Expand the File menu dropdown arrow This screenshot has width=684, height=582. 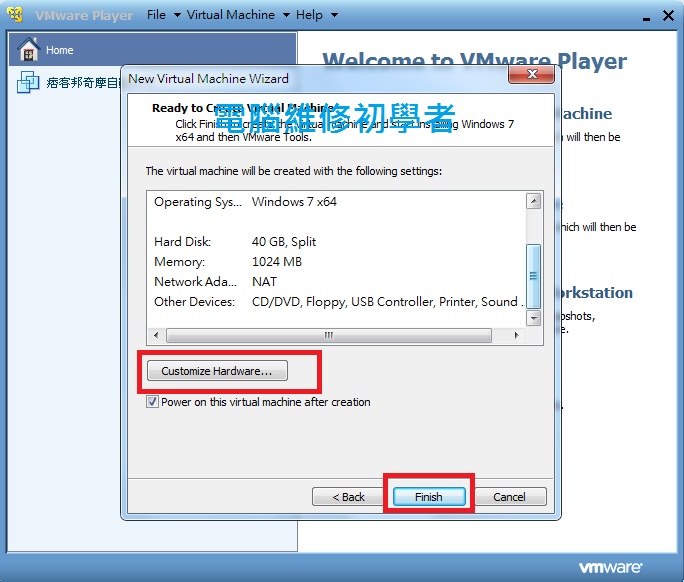pos(177,15)
